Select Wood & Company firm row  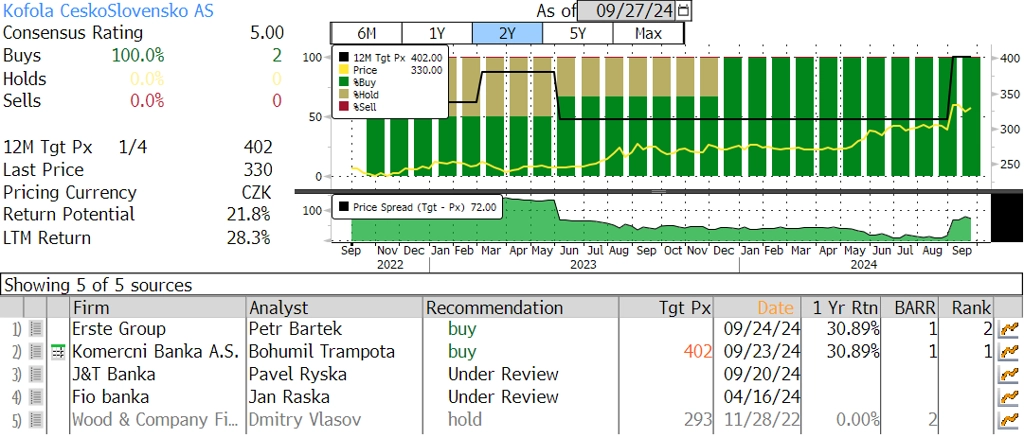click(x=155, y=420)
